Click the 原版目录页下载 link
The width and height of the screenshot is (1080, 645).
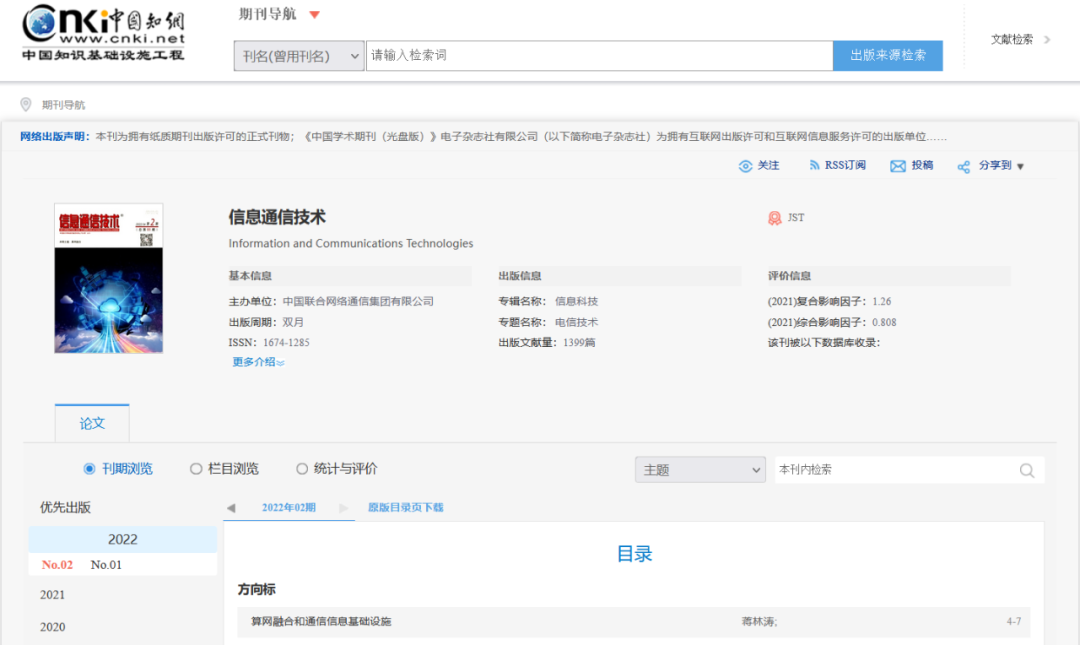pos(405,508)
